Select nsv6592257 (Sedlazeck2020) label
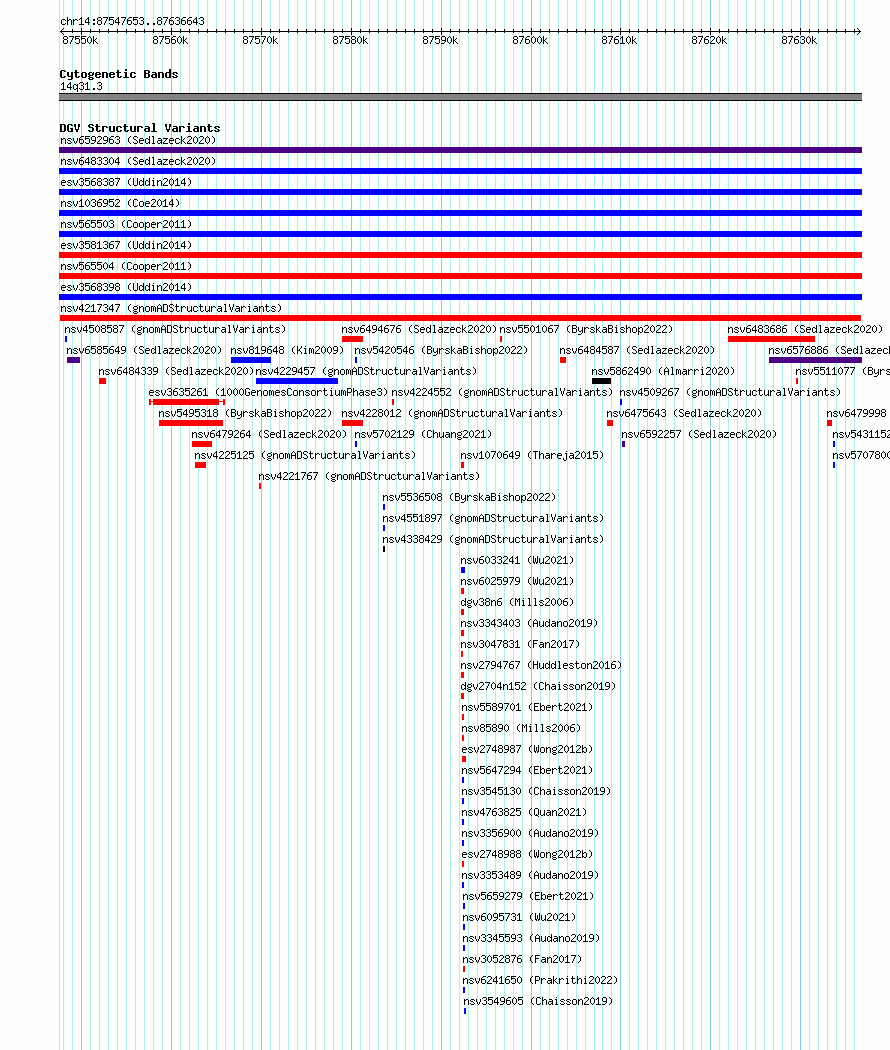 pyautogui.click(x=699, y=435)
